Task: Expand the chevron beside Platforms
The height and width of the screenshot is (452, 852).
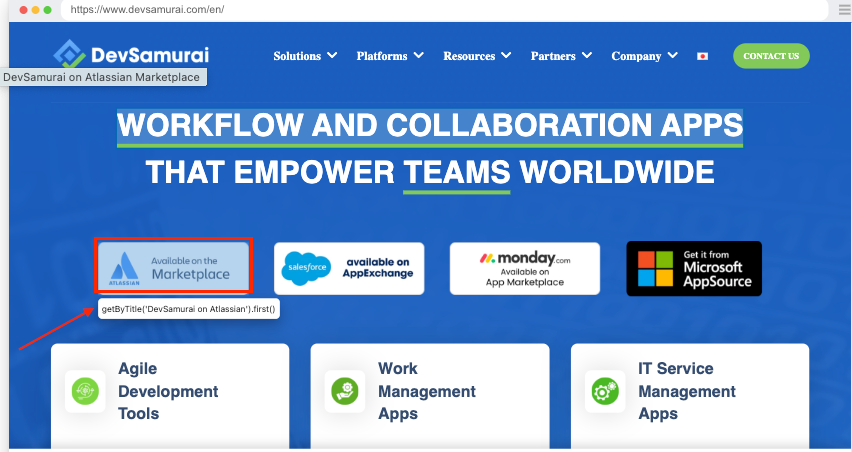Action: 418,55
